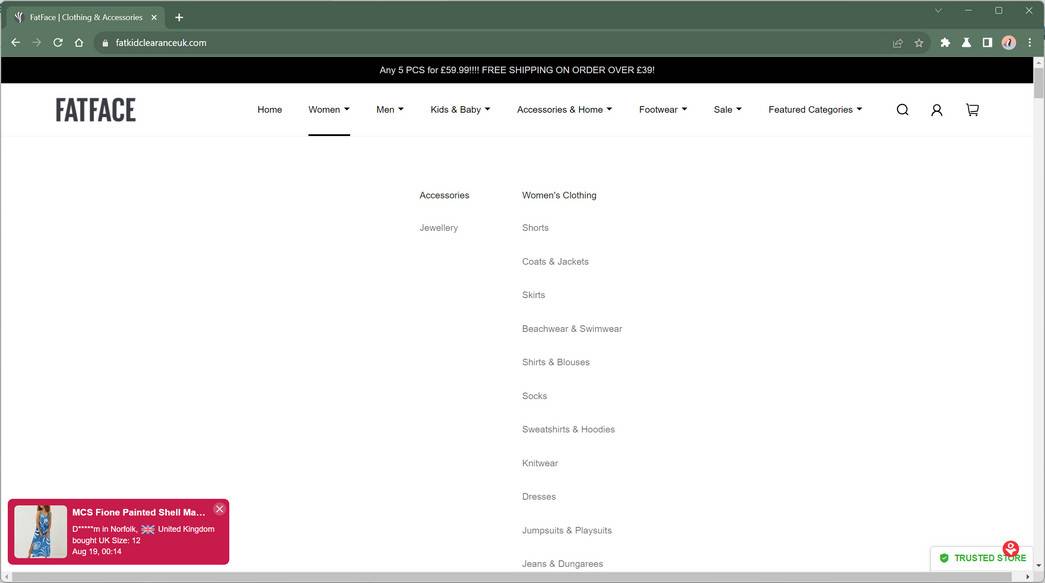Click the forward navigation arrow

click(37, 43)
